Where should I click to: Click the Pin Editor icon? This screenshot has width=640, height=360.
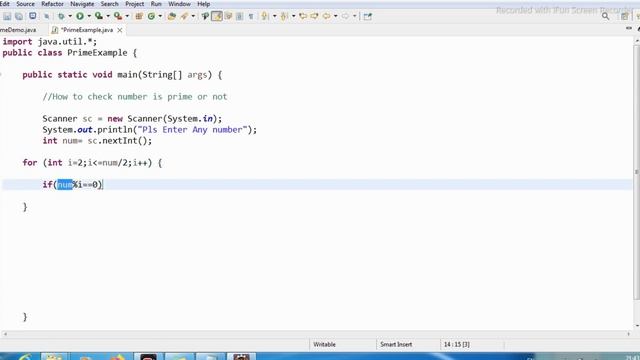pyautogui.click(x=368, y=16)
